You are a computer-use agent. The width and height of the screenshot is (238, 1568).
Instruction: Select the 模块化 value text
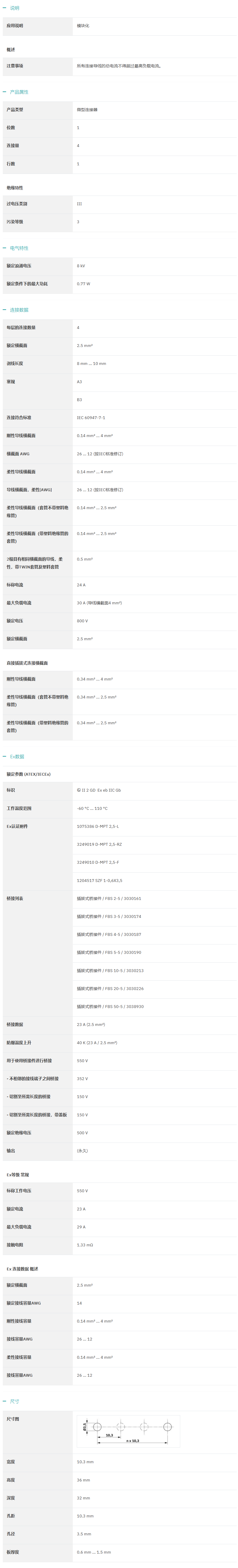[83, 26]
